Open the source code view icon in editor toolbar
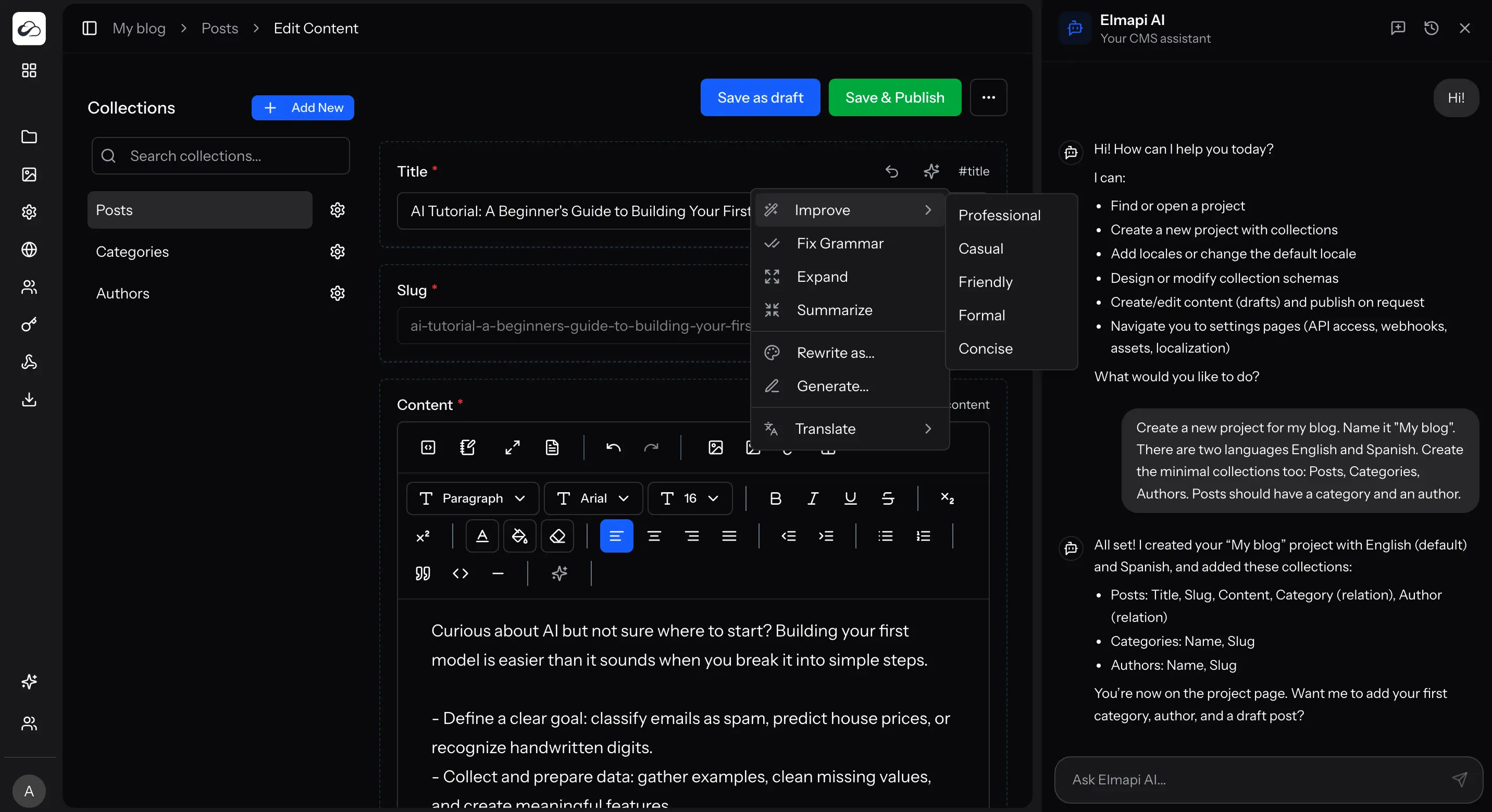 tap(428, 447)
